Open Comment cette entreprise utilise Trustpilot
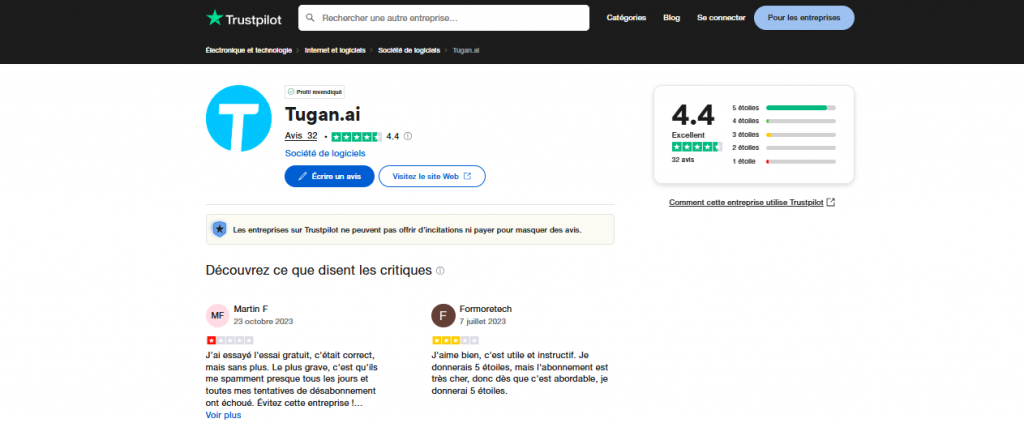 click(746, 202)
